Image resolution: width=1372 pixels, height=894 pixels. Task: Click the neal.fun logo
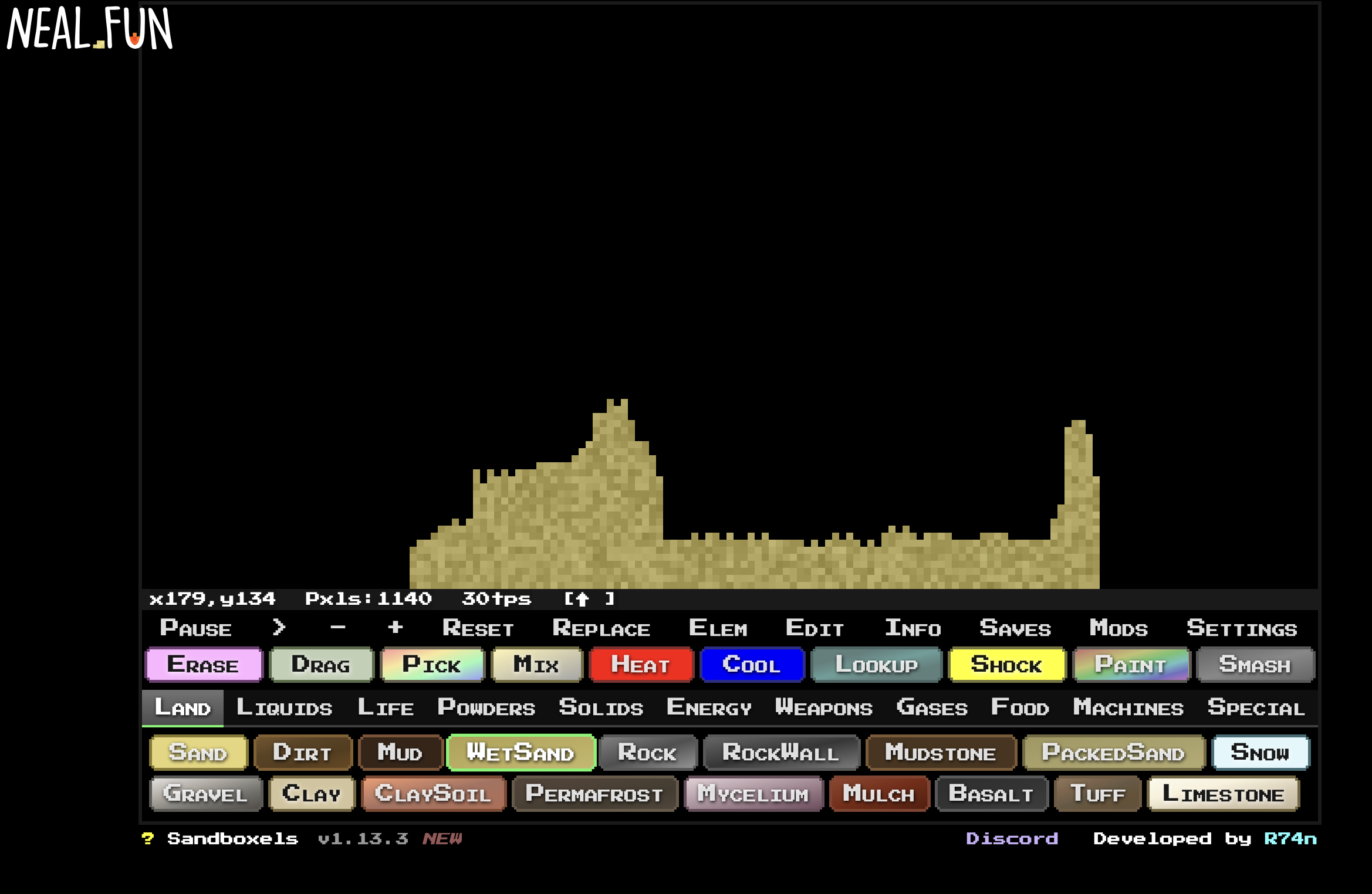(x=89, y=29)
